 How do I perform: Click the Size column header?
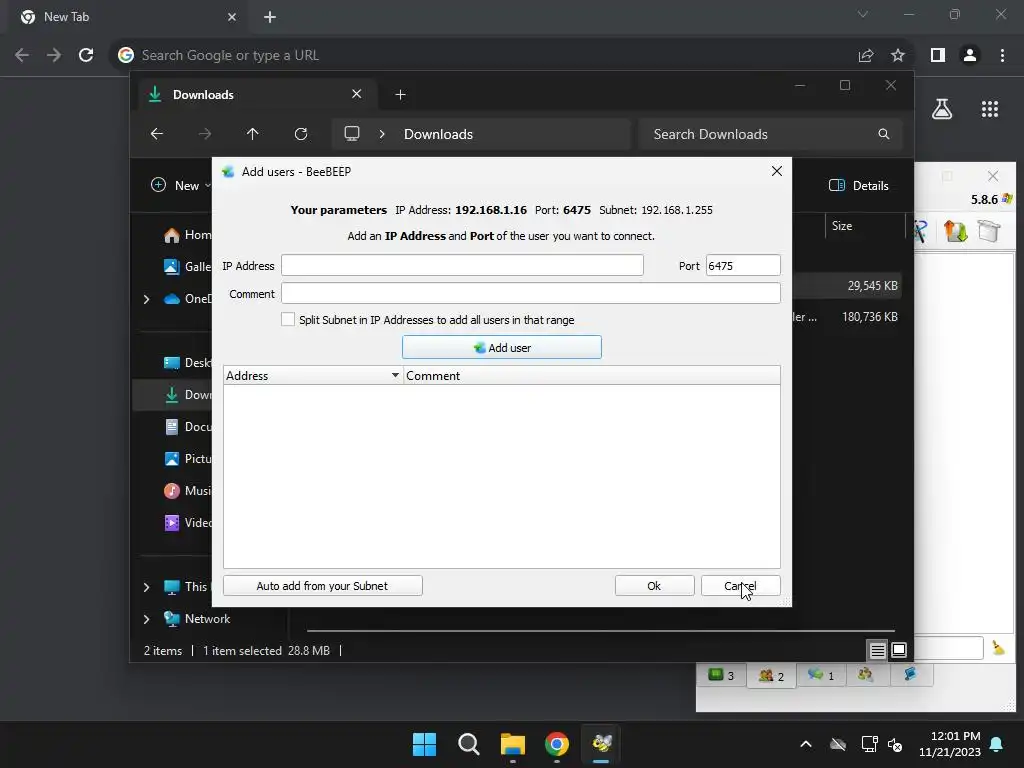pos(842,226)
